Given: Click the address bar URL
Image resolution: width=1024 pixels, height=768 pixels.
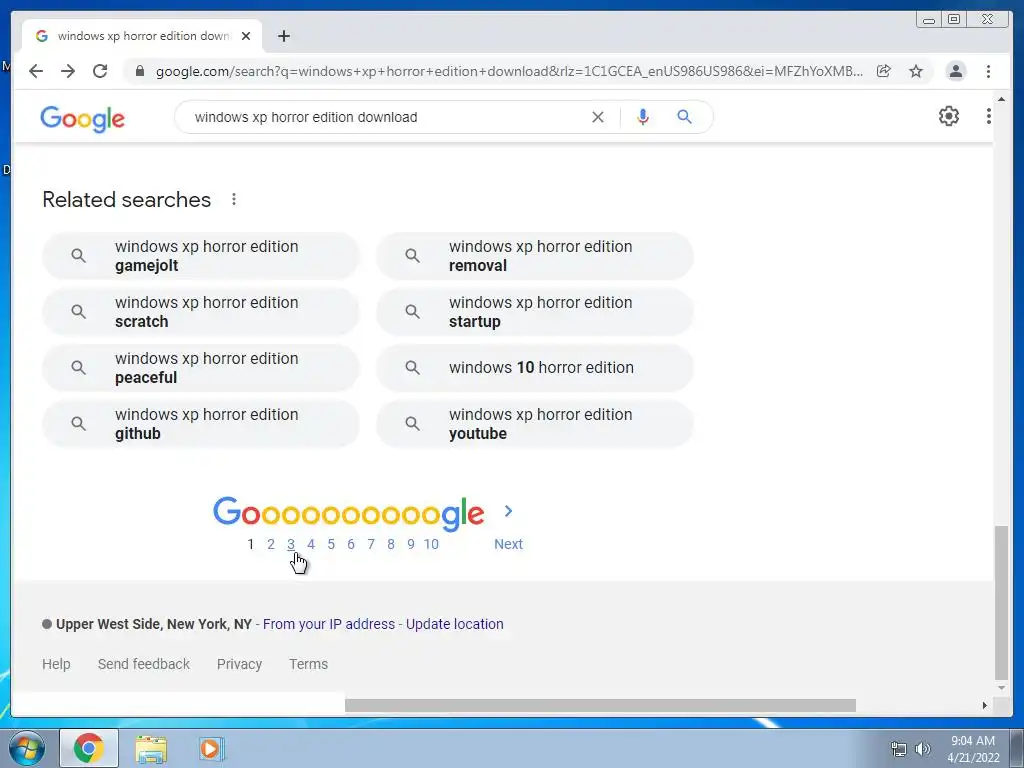Looking at the screenshot, I should pyautogui.click(x=509, y=71).
